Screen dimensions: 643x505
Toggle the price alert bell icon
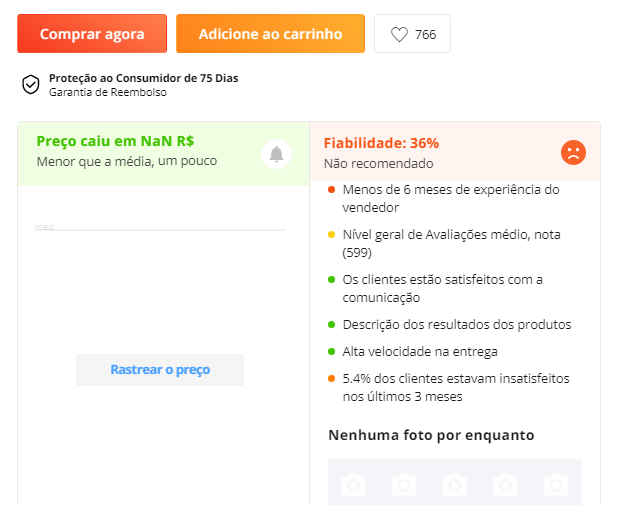point(276,154)
